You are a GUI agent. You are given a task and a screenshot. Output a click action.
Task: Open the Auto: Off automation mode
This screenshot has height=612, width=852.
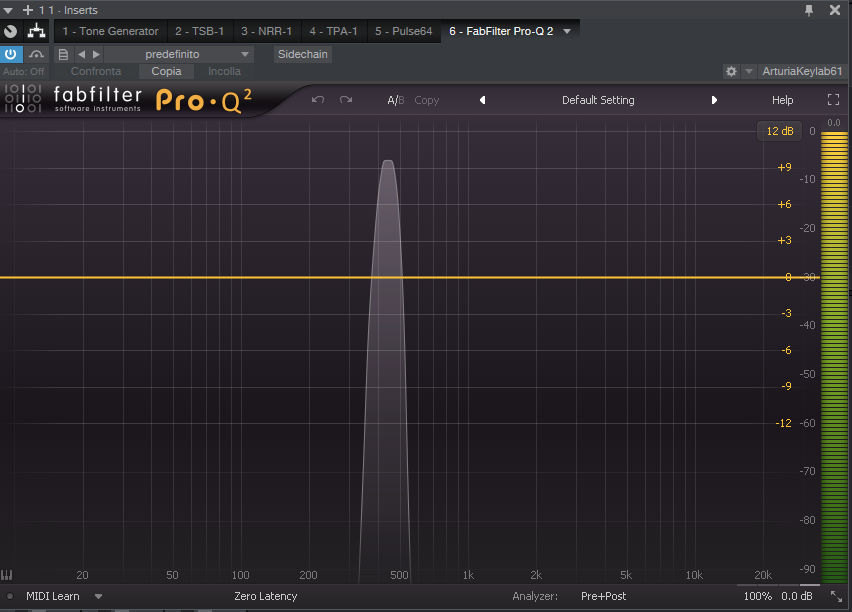(23, 71)
